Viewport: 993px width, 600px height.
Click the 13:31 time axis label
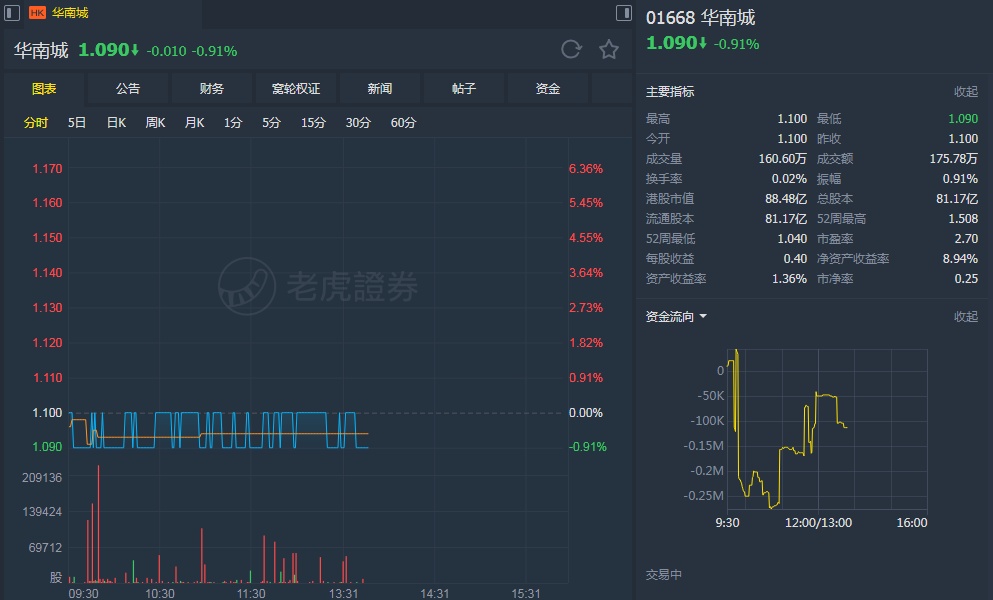[343, 594]
